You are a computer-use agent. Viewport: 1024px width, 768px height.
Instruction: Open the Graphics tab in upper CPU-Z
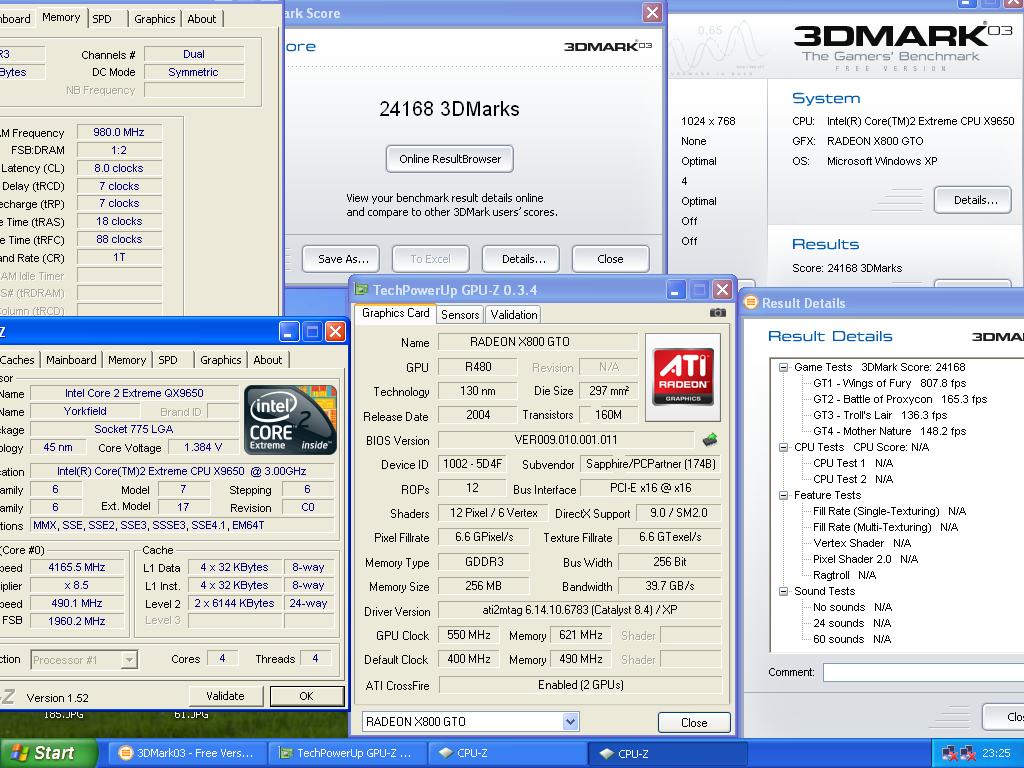pyautogui.click(x=155, y=19)
